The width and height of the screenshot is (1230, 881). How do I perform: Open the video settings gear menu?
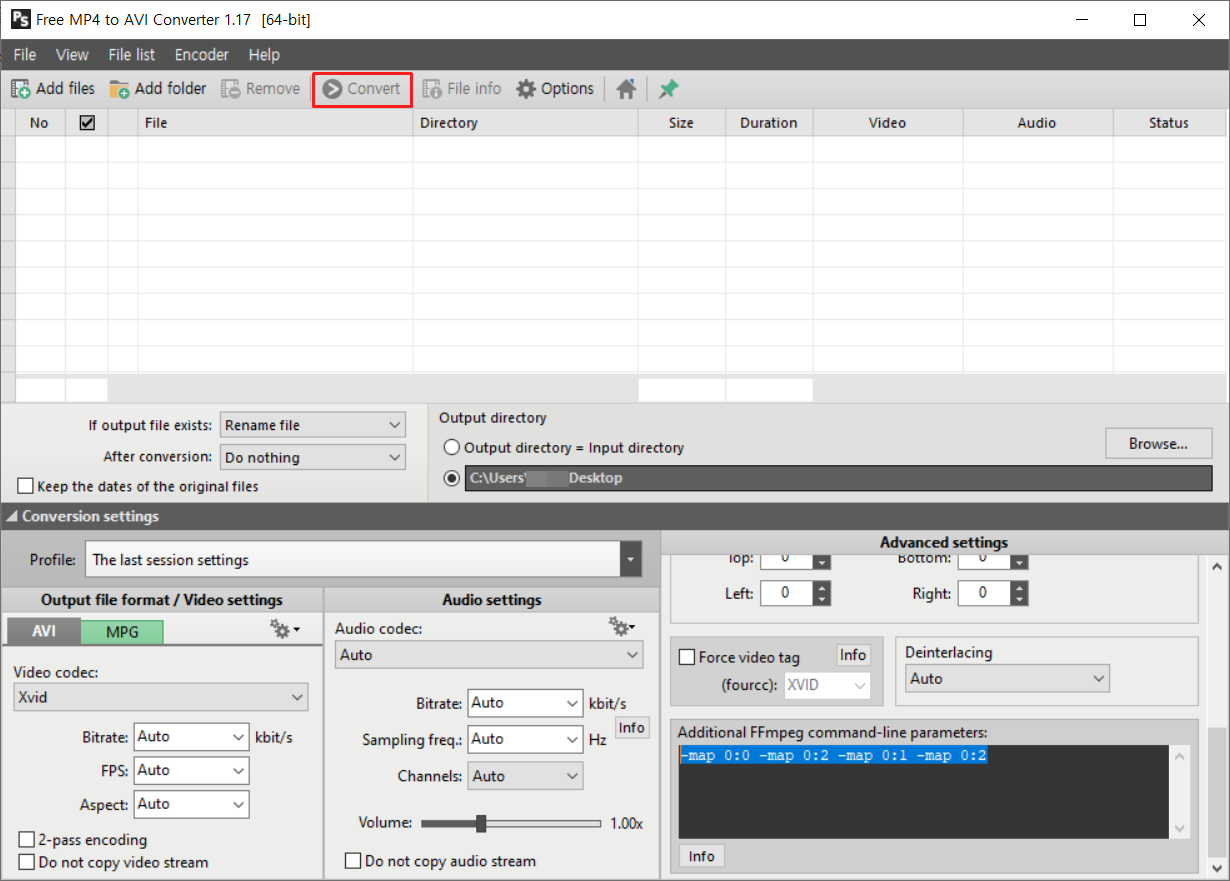285,630
